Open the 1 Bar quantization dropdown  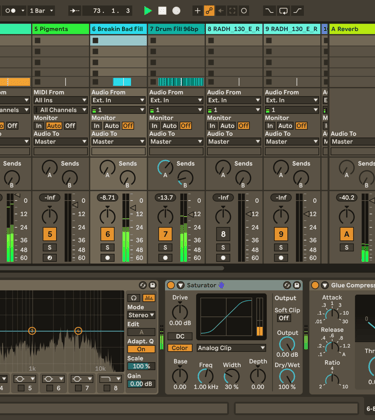[x=41, y=11]
